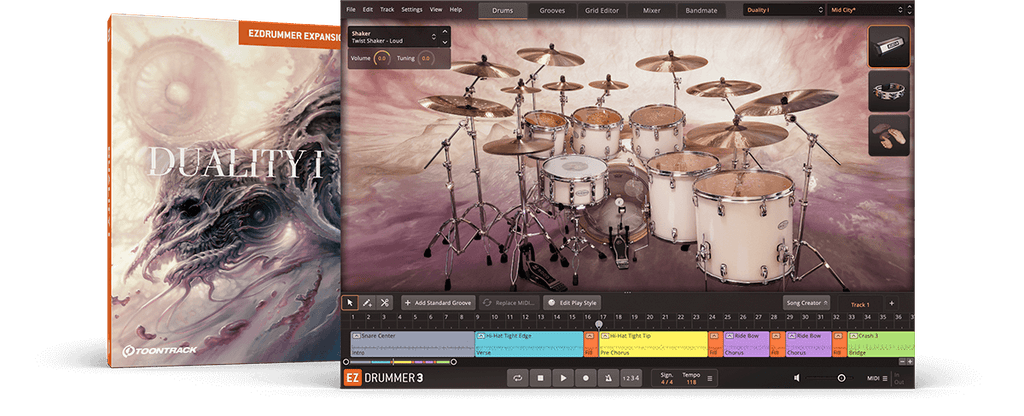
Task: Select previous instrument with up chevron
Action: [x=445, y=31]
